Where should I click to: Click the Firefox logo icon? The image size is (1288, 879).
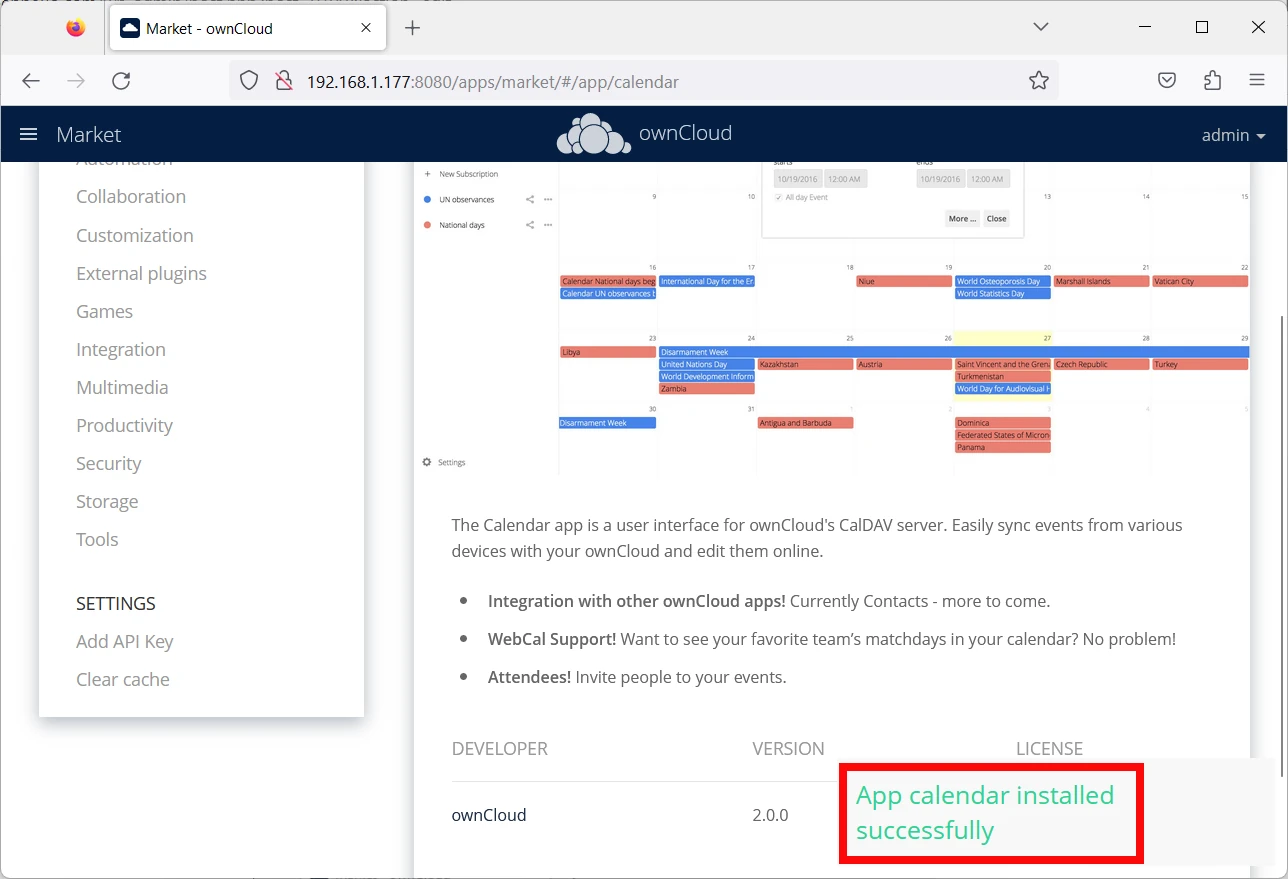pos(76,28)
